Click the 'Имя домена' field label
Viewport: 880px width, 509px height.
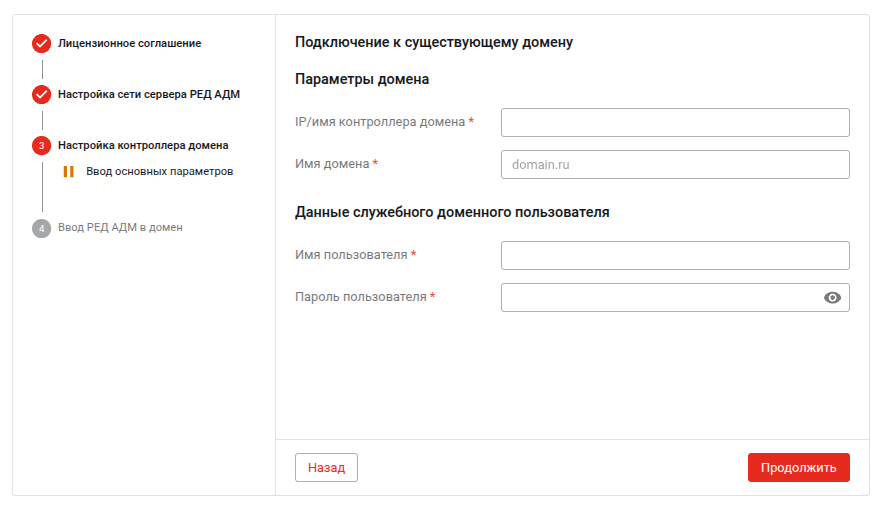pos(332,164)
